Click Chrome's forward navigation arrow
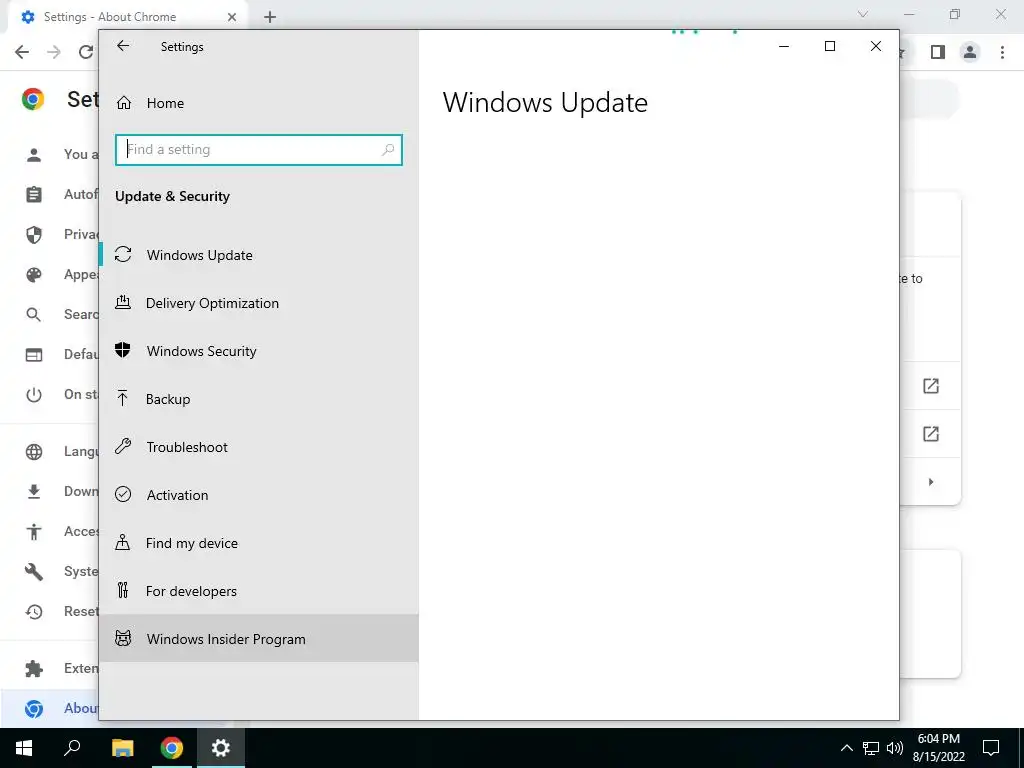The height and width of the screenshot is (768, 1024). tap(54, 52)
